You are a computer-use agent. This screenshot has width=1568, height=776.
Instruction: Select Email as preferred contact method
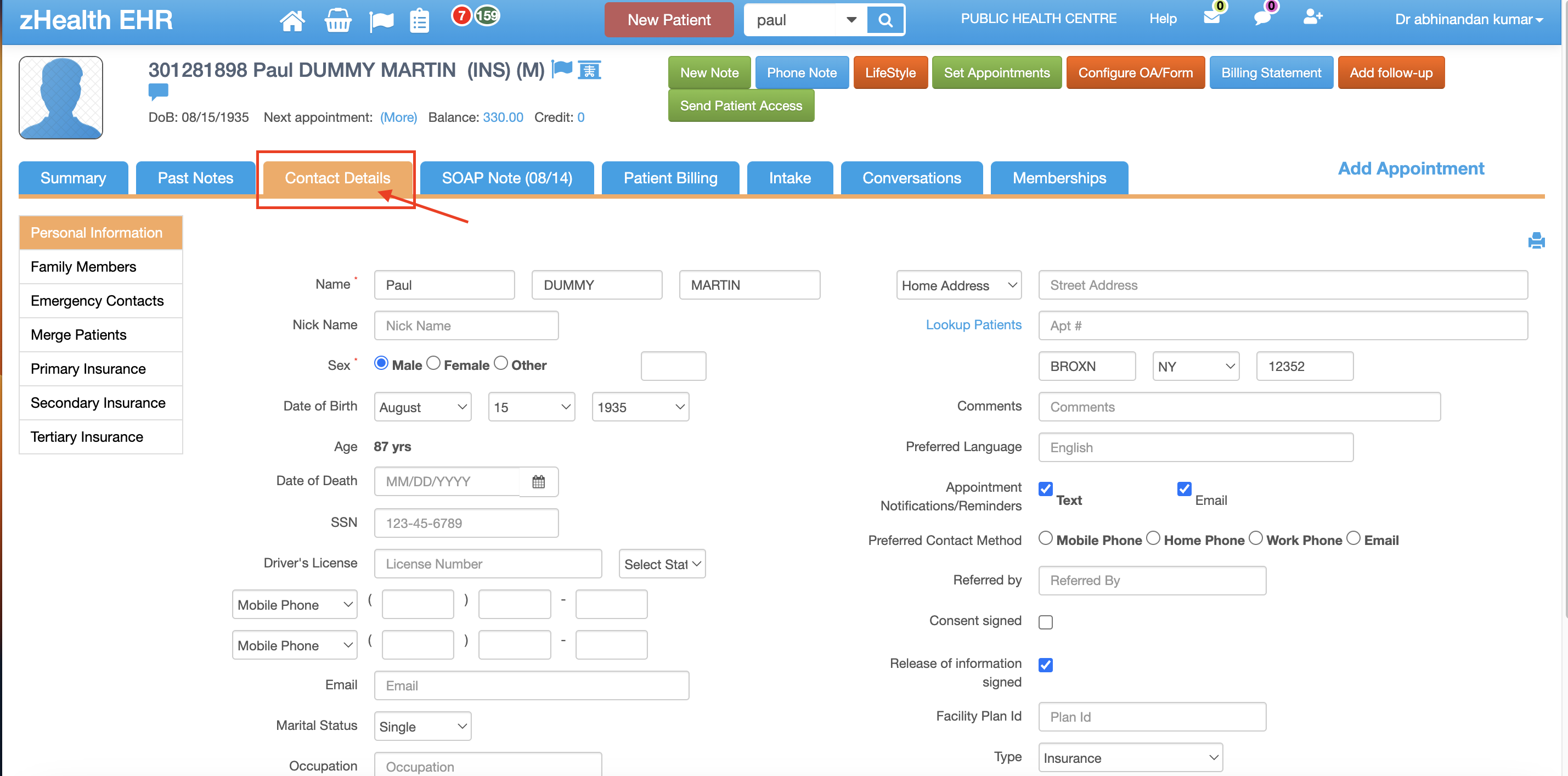pyautogui.click(x=1353, y=538)
